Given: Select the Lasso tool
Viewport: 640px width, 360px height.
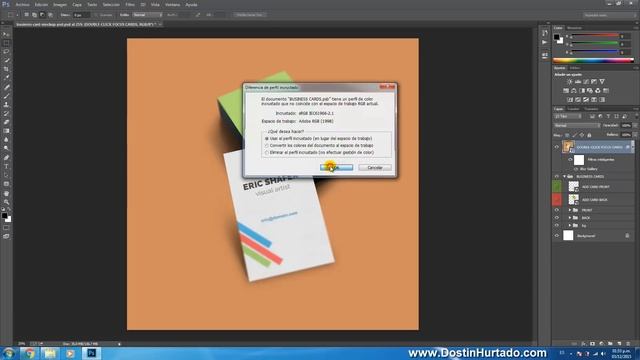Looking at the screenshot, I should click(6, 52).
